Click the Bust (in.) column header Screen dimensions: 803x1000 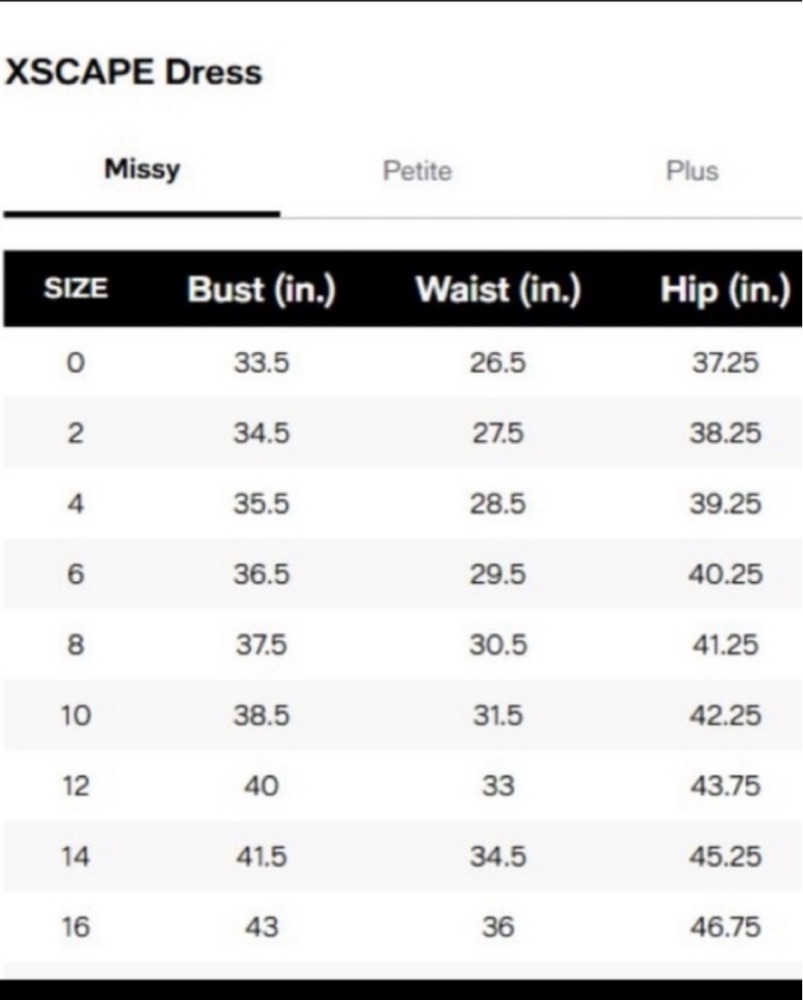pos(262,290)
